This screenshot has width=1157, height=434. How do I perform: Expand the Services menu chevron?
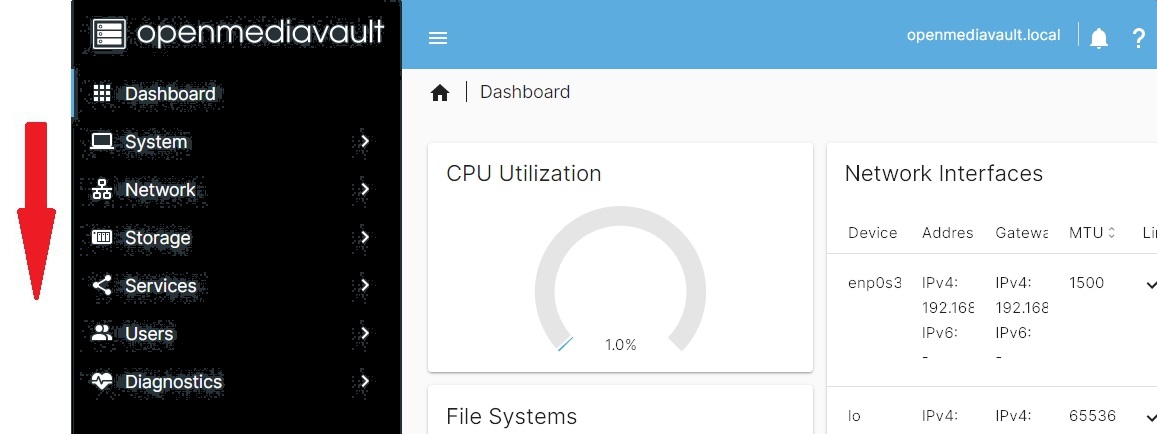point(365,285)
